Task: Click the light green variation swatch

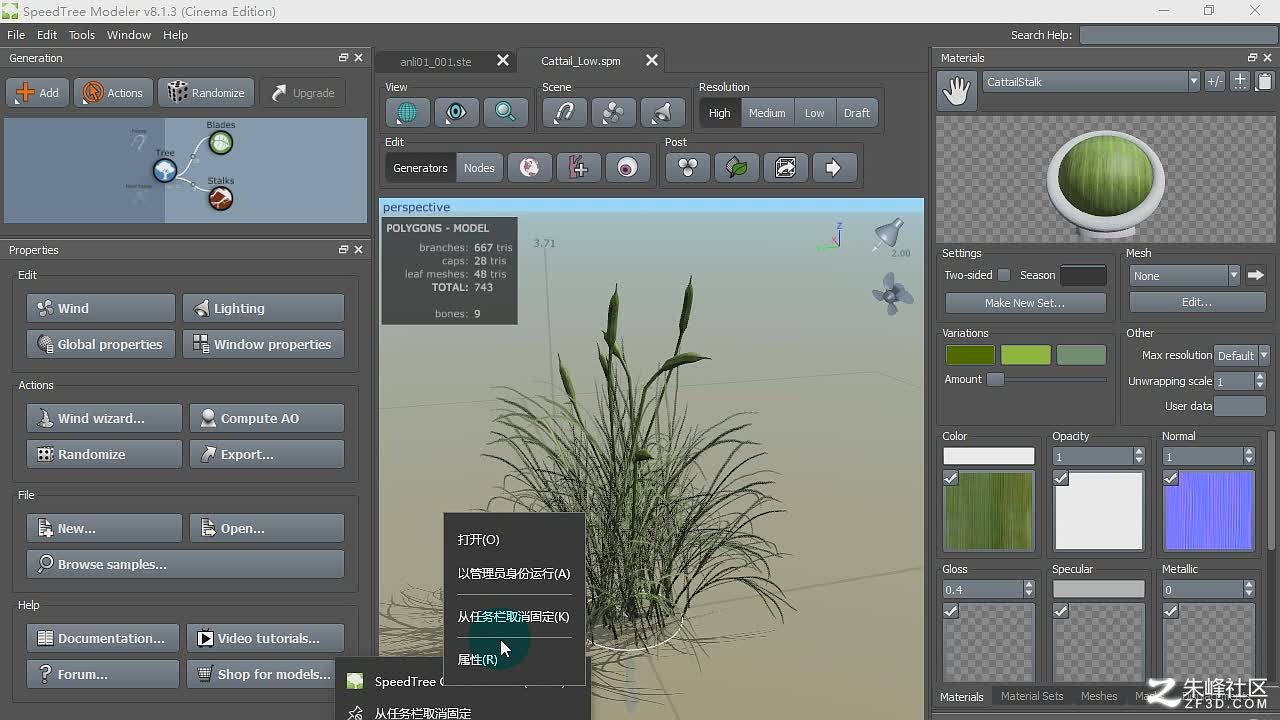Action: point(1025,355)
